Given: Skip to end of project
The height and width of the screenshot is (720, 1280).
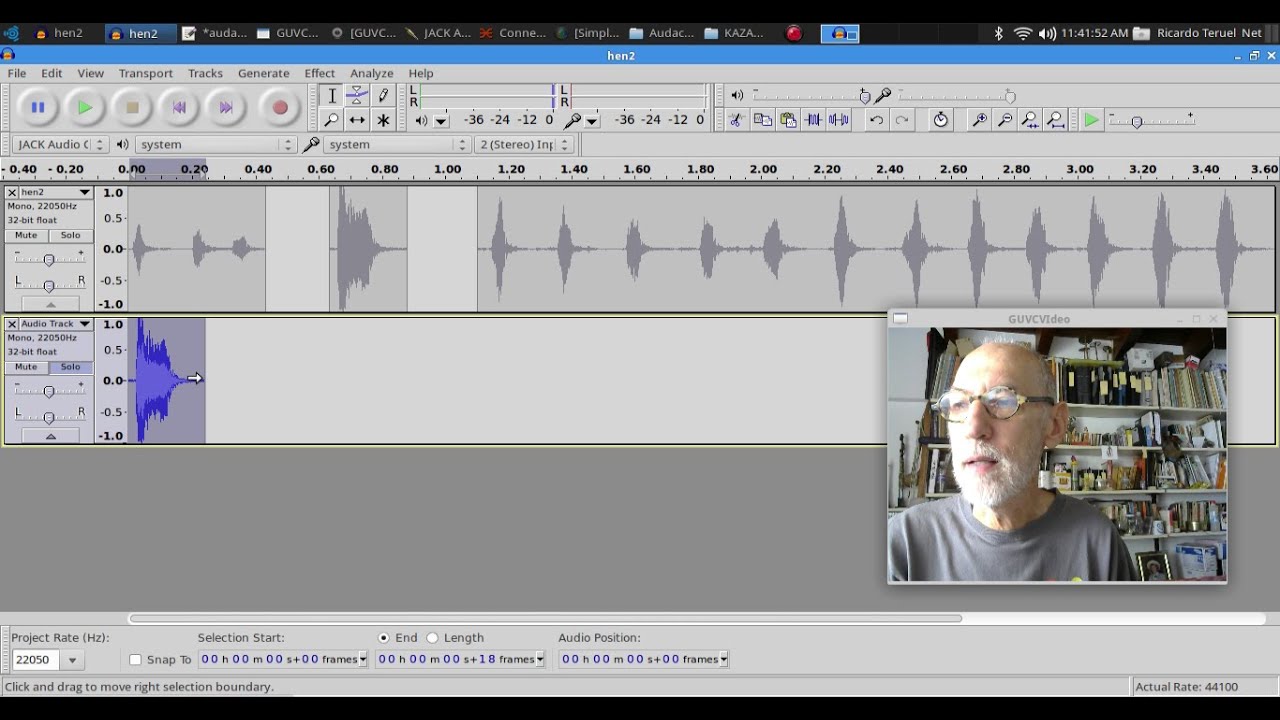Looking at the screenshot, I should pos(226,107).
